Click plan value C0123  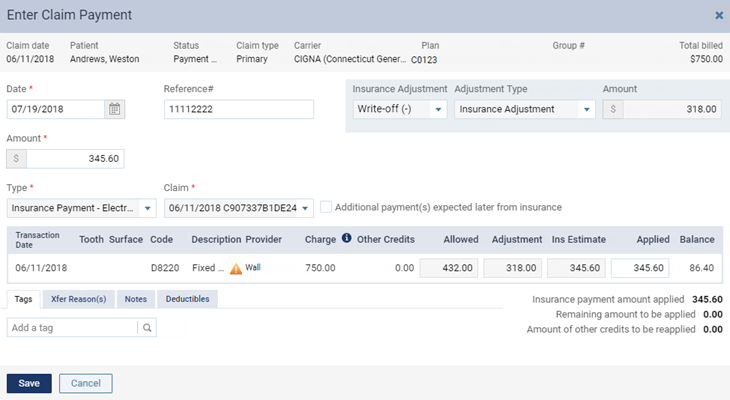424,60
